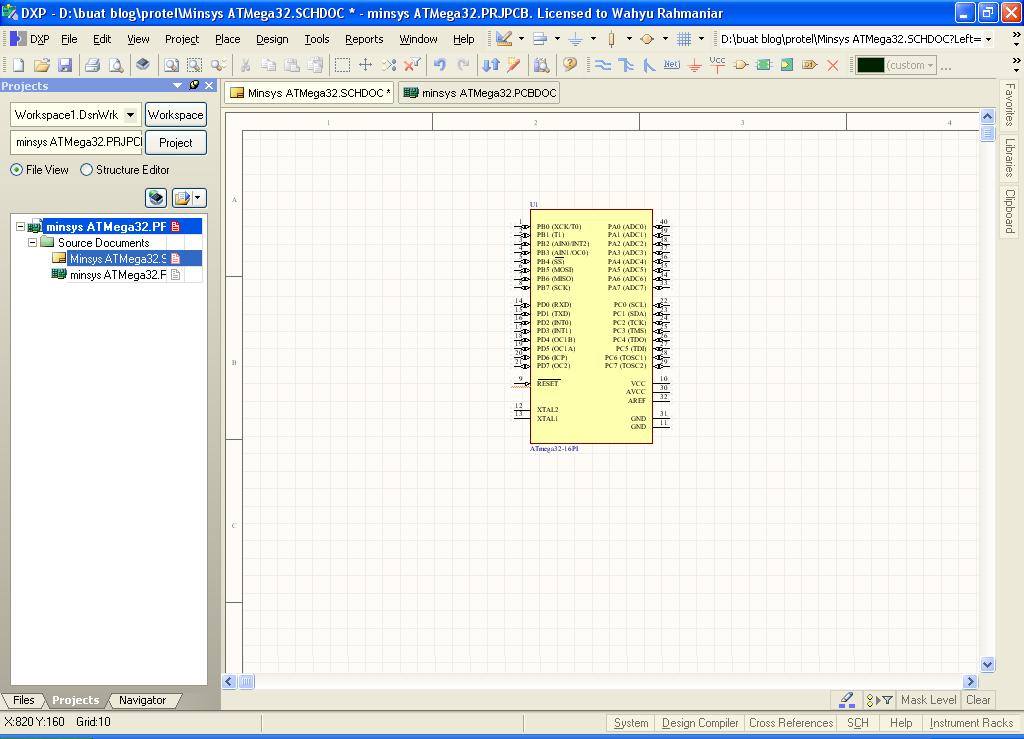Viewport: 1024px width, 739px height.
Task: Create a new document from toolbar
Action: click(18, 65)
